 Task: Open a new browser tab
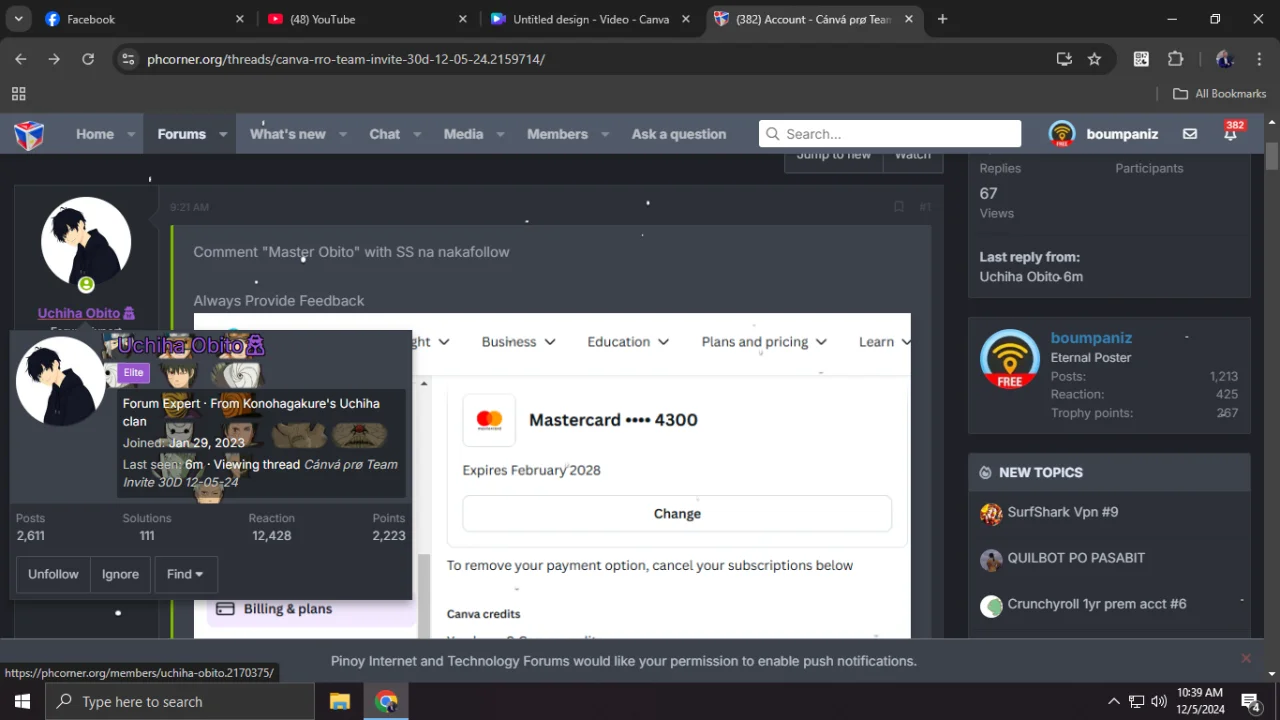[x=942, y=19]
